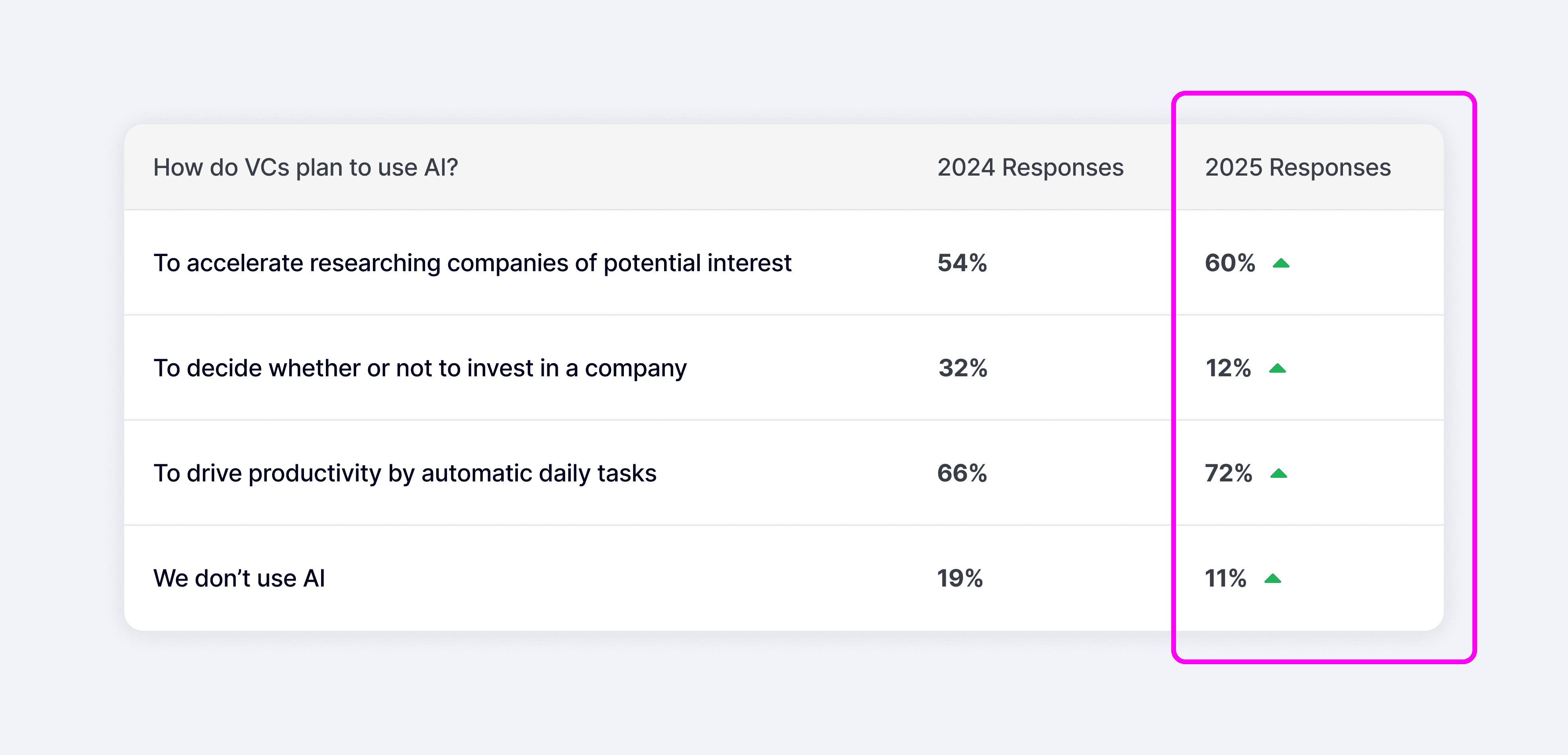
Task: Click the green up arrow beside 11%
Action: [x=1272, y=579]
